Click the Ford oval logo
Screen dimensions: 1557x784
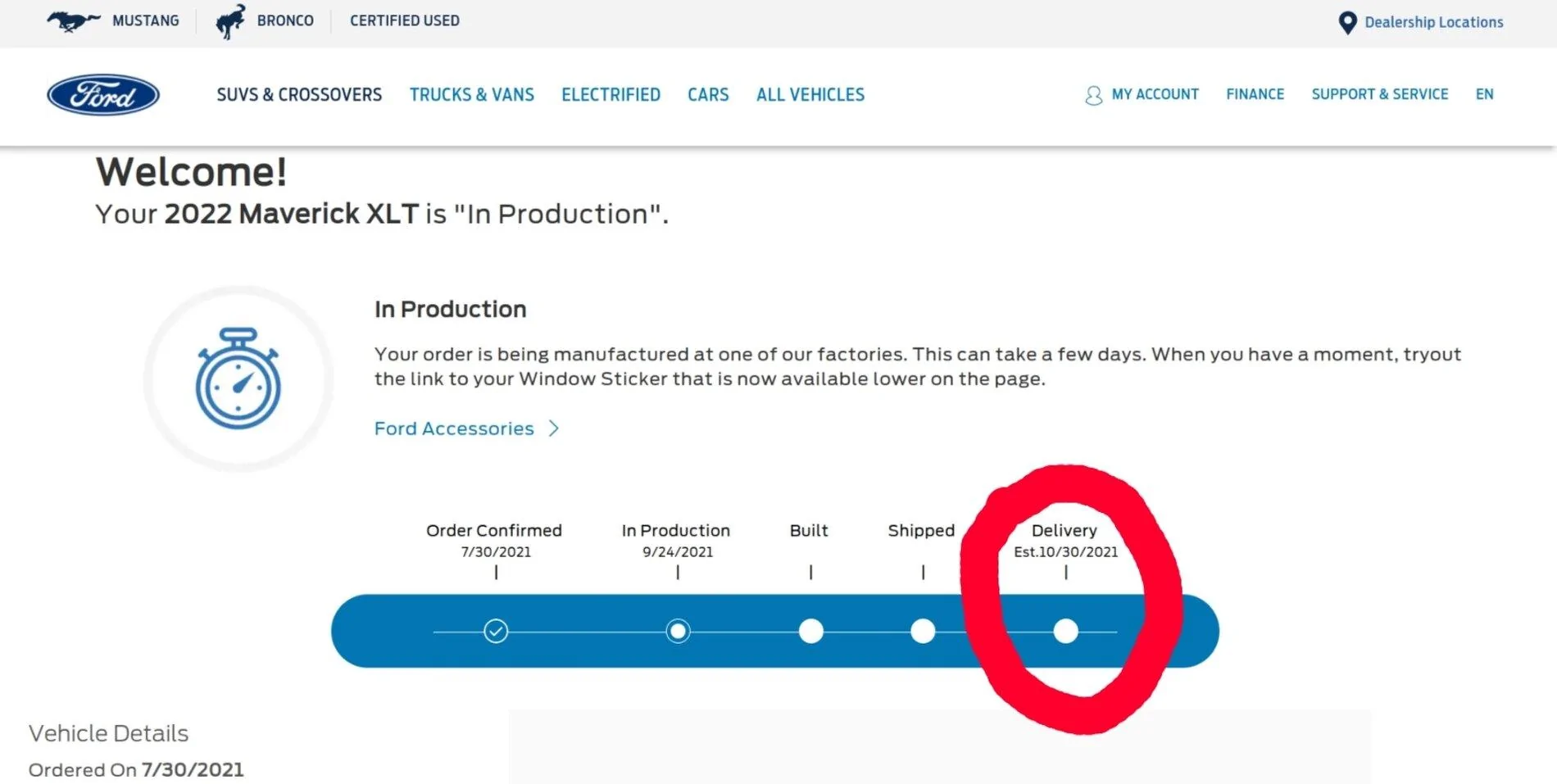click(103, 95)
